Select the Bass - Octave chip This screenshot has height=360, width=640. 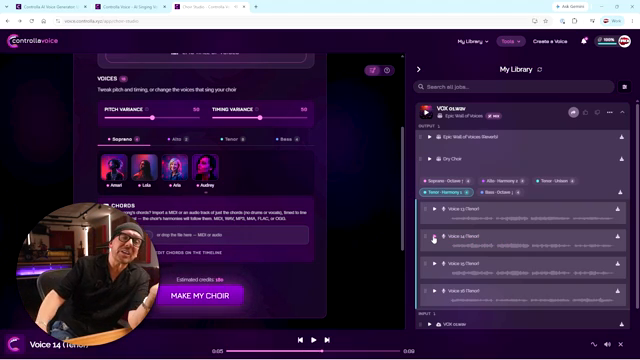(x=500, y=192)
